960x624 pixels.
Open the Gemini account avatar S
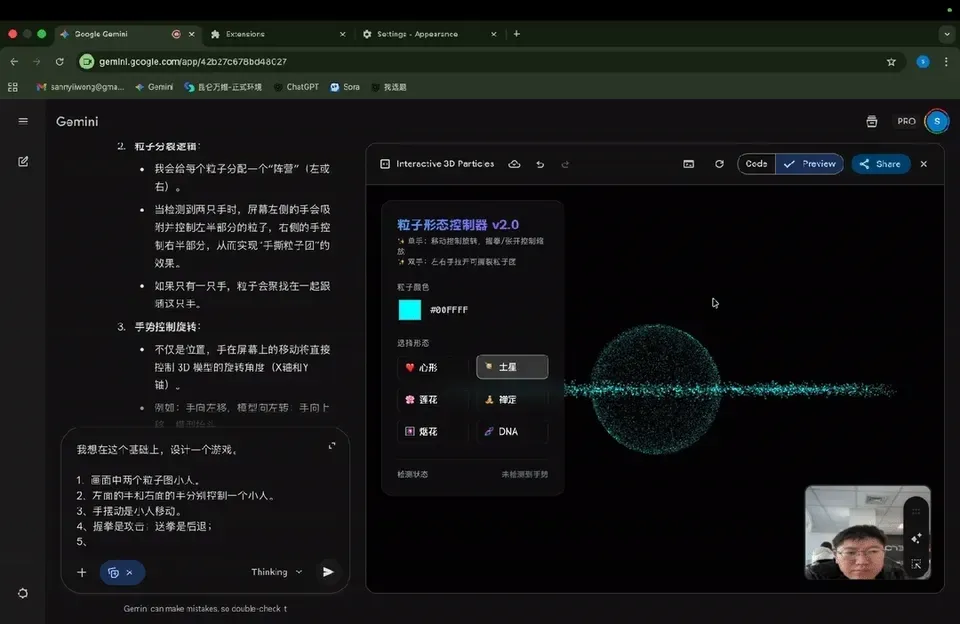(937, 121)
